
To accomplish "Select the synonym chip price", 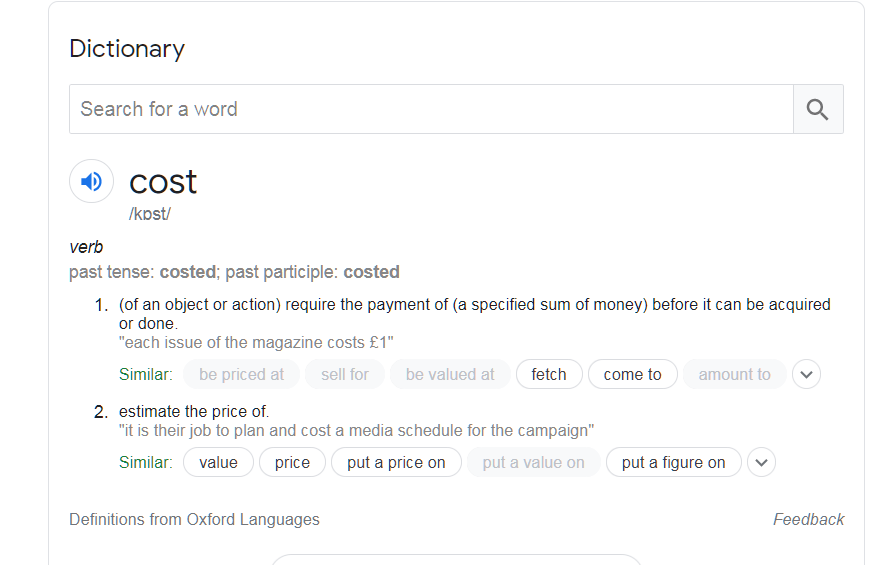I will click(x=292, y=463).
